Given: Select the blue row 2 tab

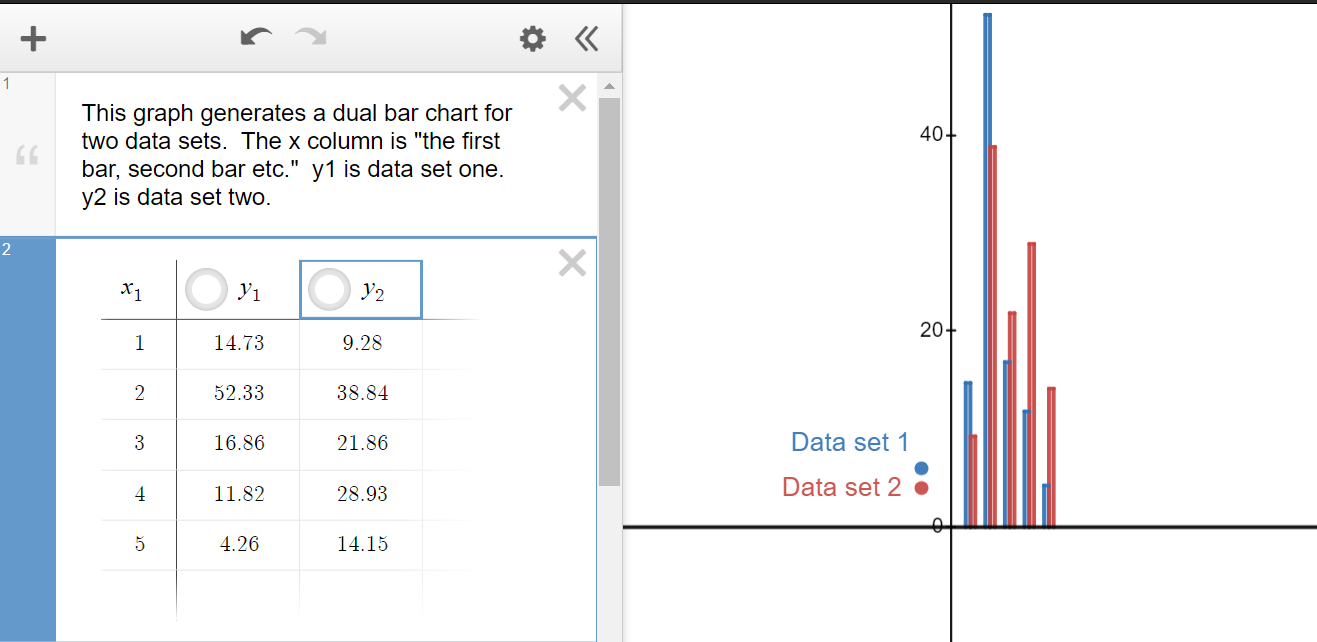Looking at the screenshot, I should 27,440.
